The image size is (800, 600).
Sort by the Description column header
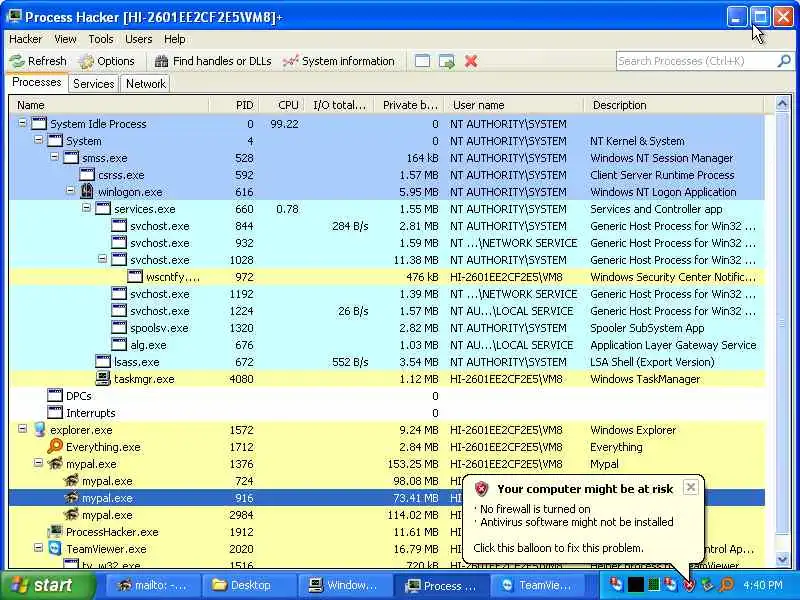point(673,105)
